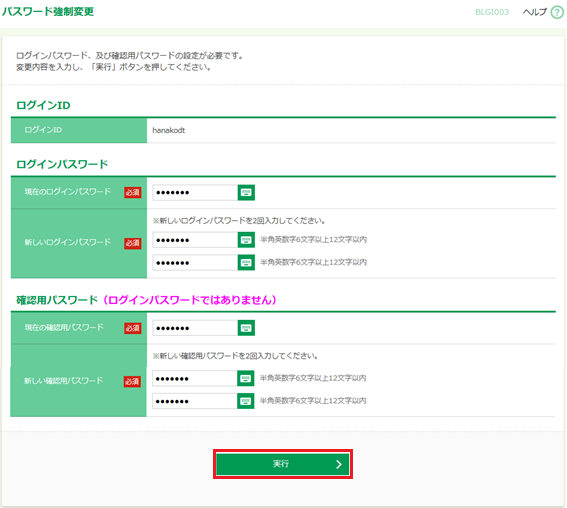Focus the second new confirmation password field

tap(195, 401)
